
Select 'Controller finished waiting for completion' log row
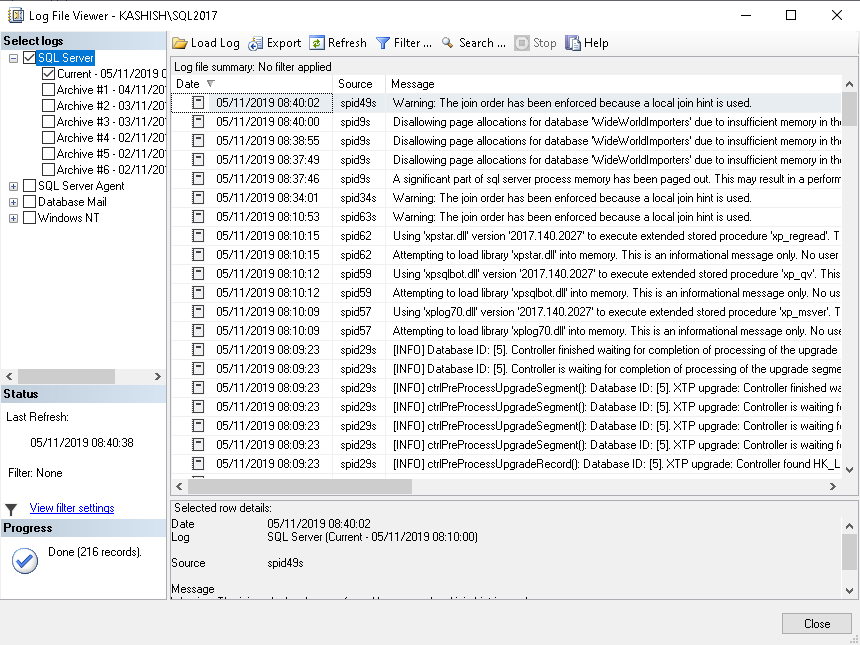click(506, 350)
